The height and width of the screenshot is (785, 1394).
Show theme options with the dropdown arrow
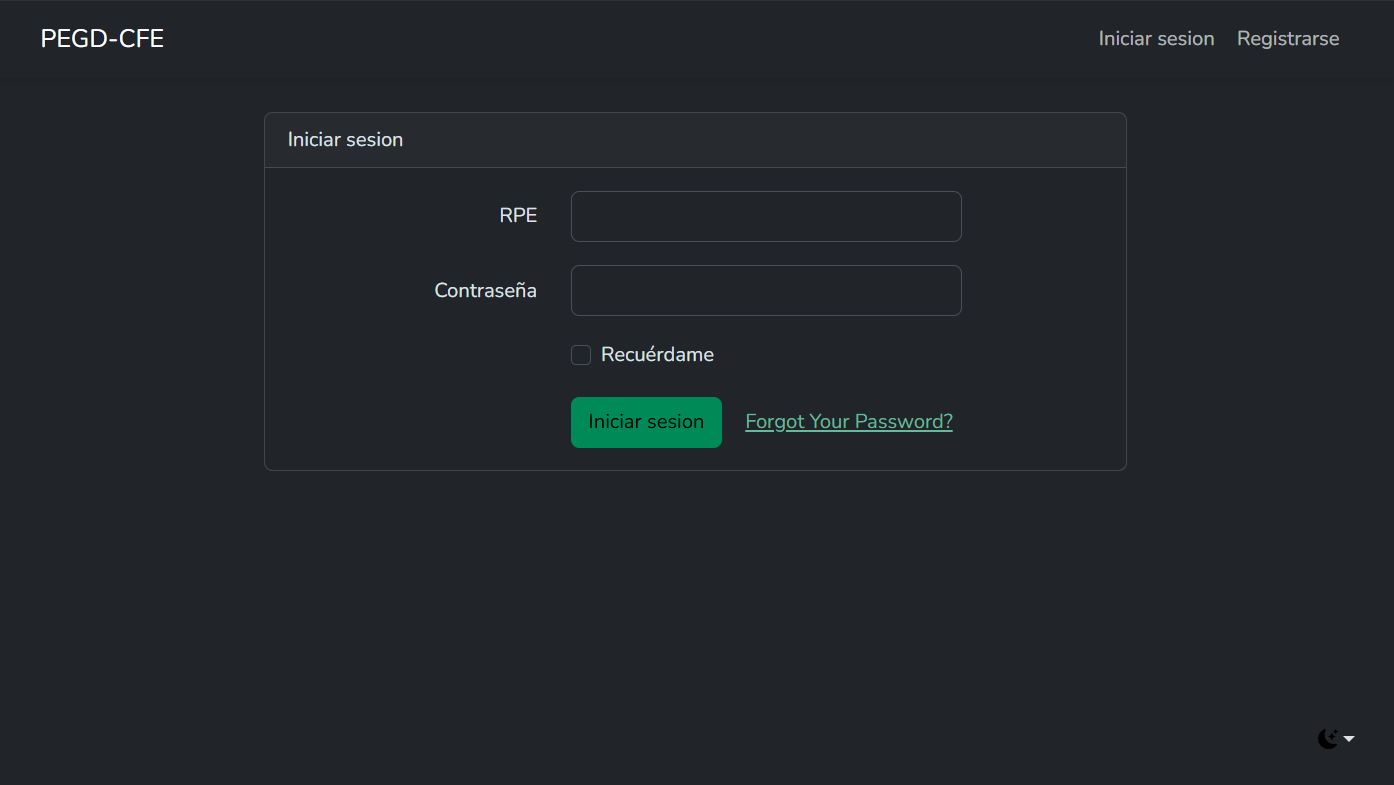[x=1349, y=739]
